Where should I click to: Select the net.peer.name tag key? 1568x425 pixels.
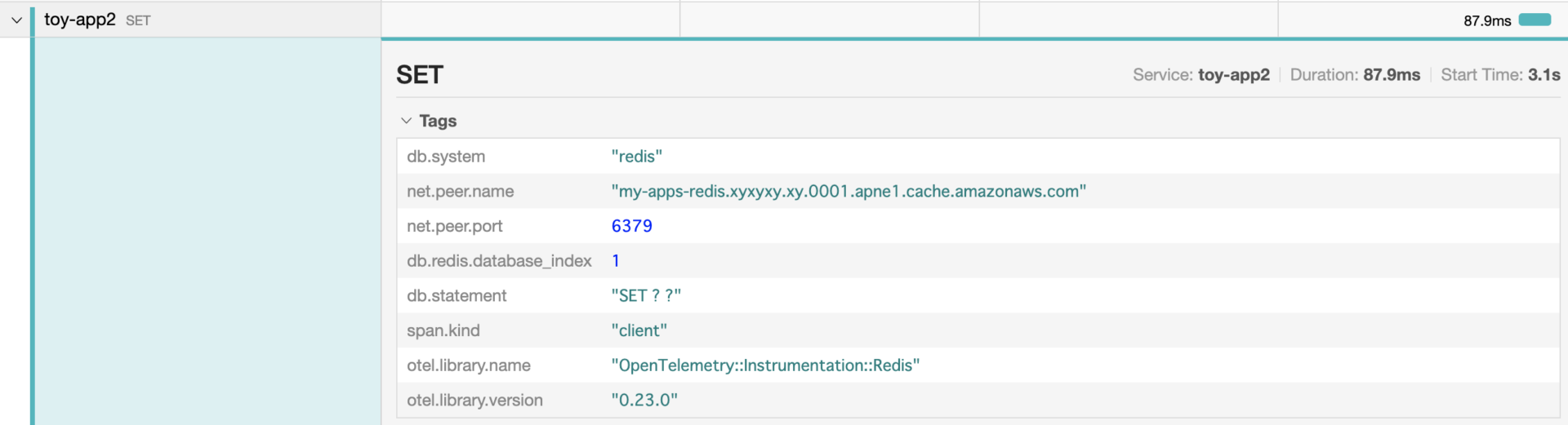(460, 192)
